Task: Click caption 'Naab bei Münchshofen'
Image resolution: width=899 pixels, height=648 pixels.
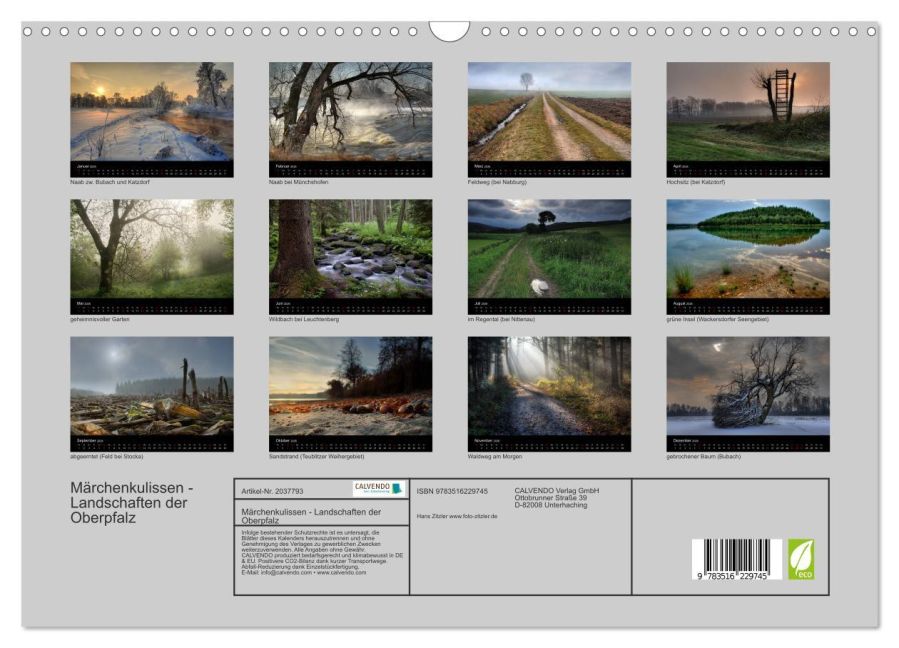Action: [298, 182]
